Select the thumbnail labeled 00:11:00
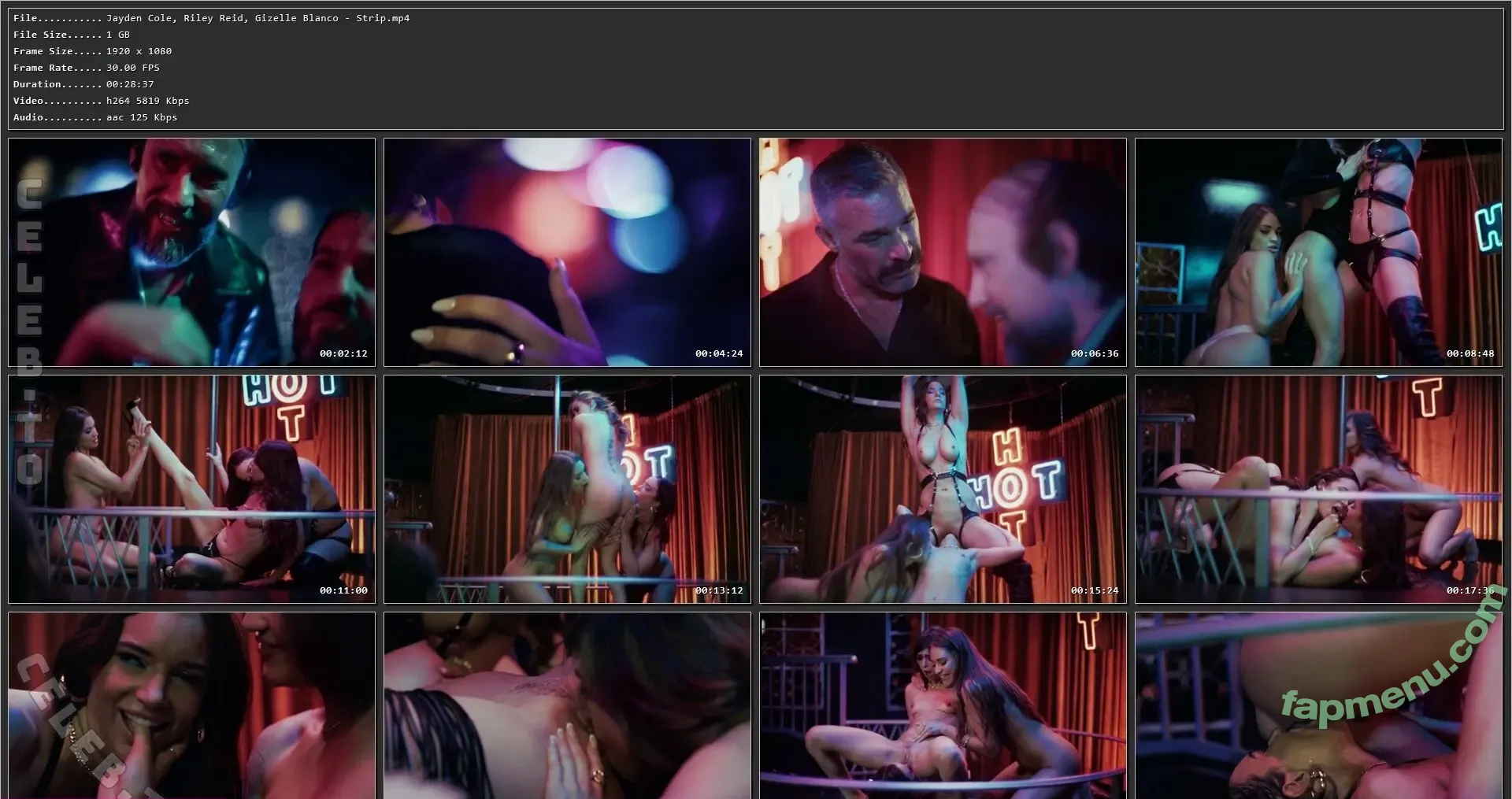The width and height of the screenshot is (1512, 799). click(x=191, y=489)
